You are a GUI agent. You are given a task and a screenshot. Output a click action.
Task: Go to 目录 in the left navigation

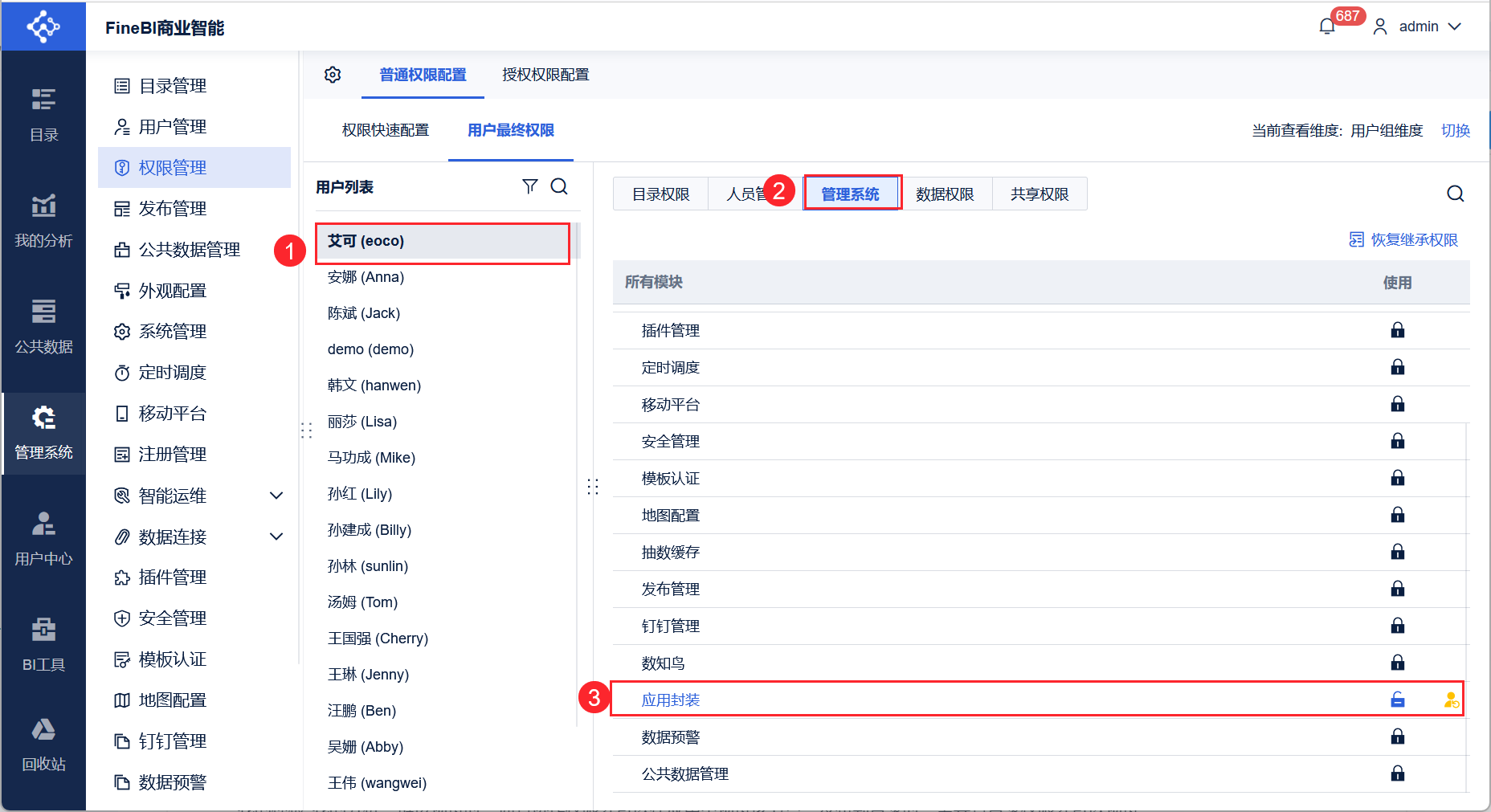(43, 116)
